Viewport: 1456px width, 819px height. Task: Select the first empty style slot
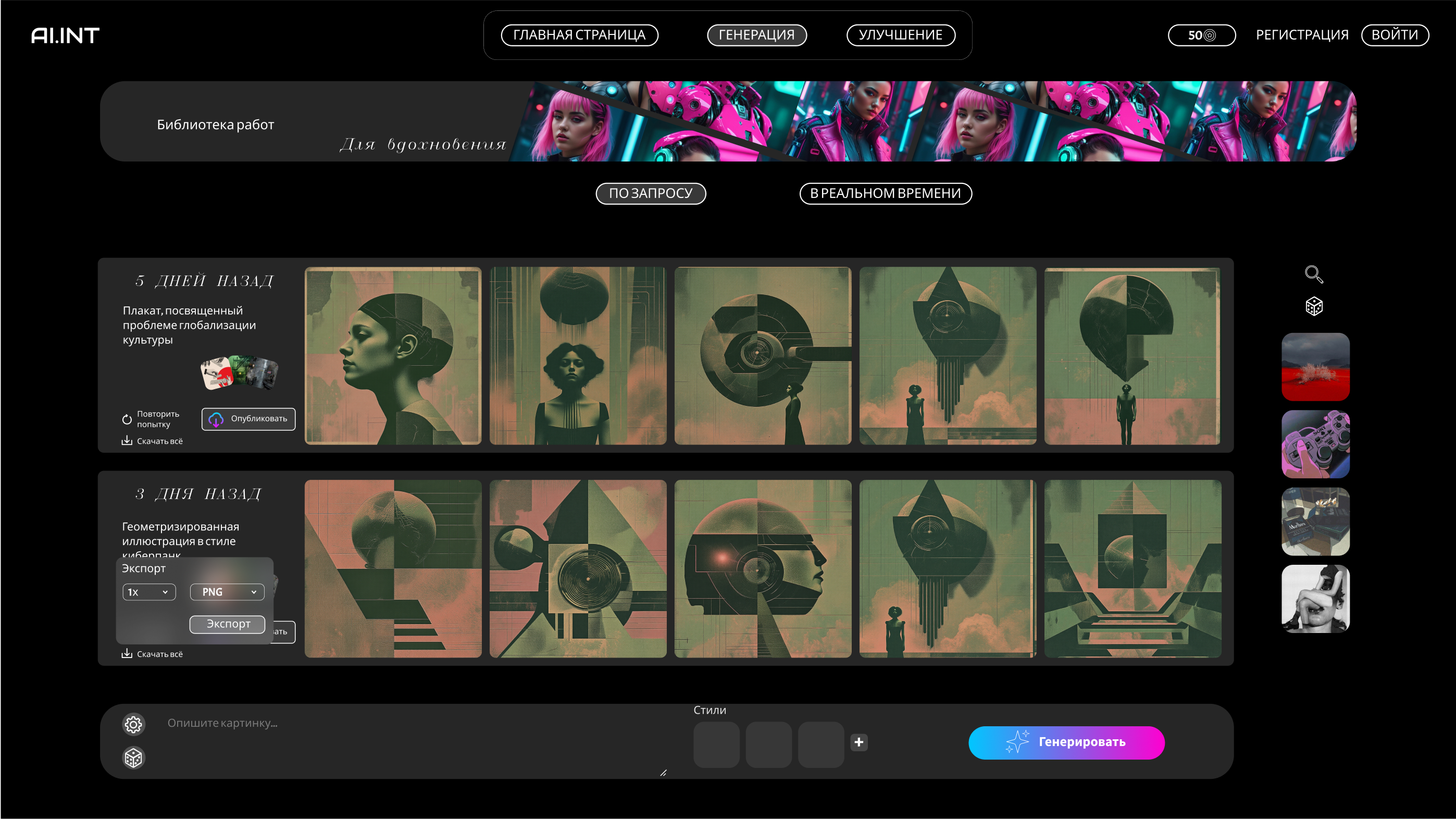click(716, 744)
